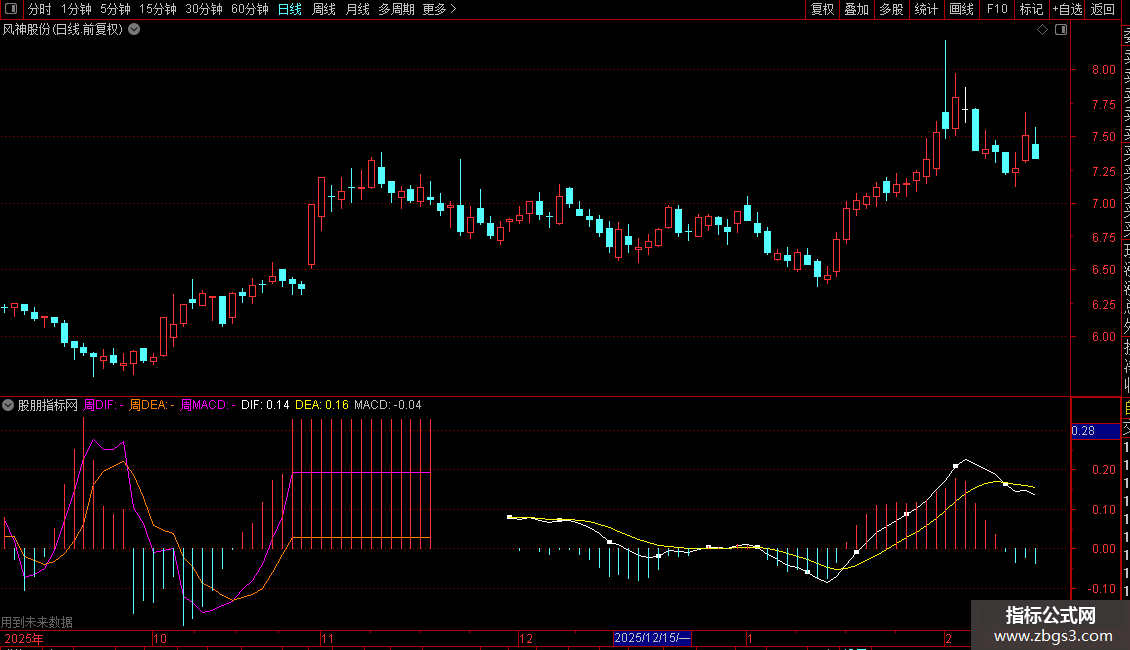The width and height of the screenshot is (1130, 650).
Task: Open the 多周期 multi-period view
Action: [x=396, y=9]
